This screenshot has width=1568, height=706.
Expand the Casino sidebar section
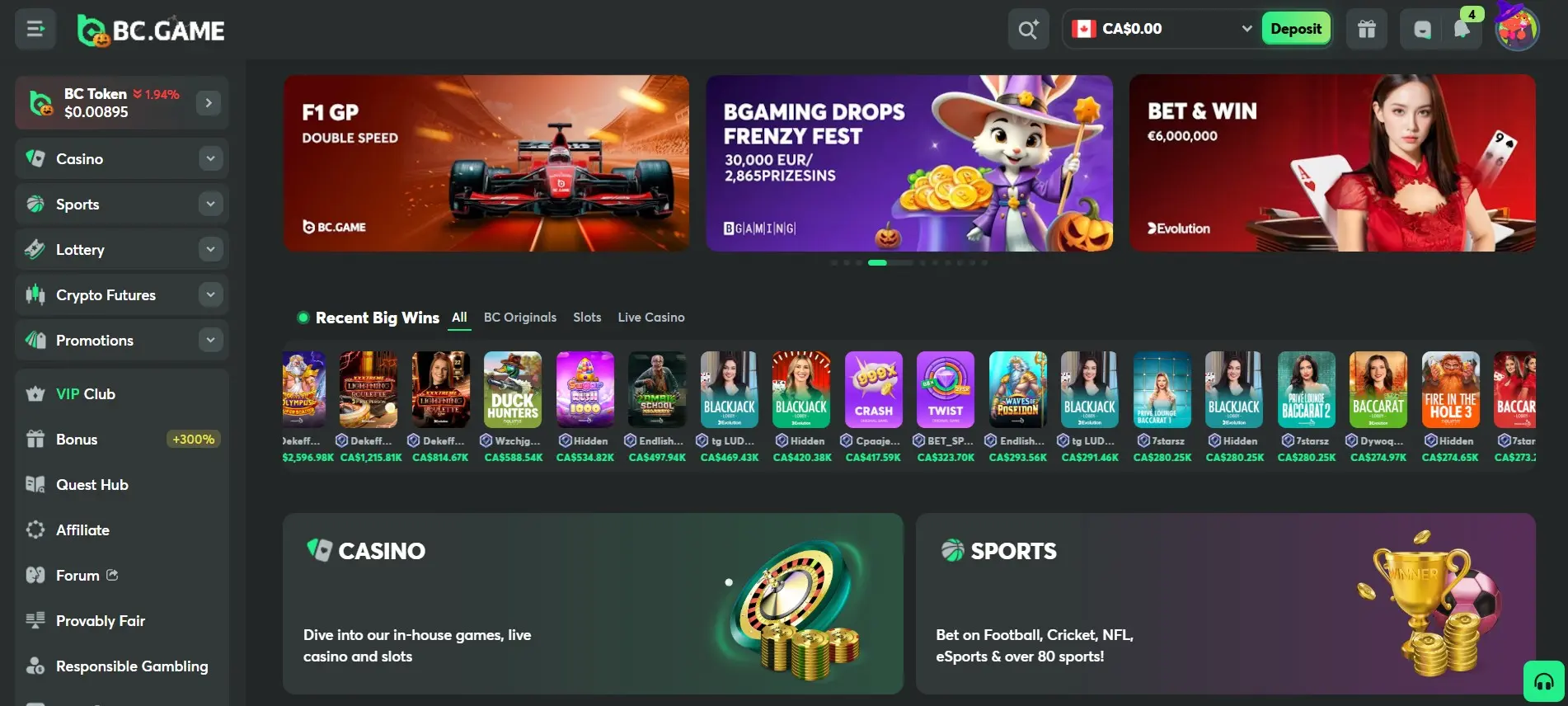coord(210,158)
